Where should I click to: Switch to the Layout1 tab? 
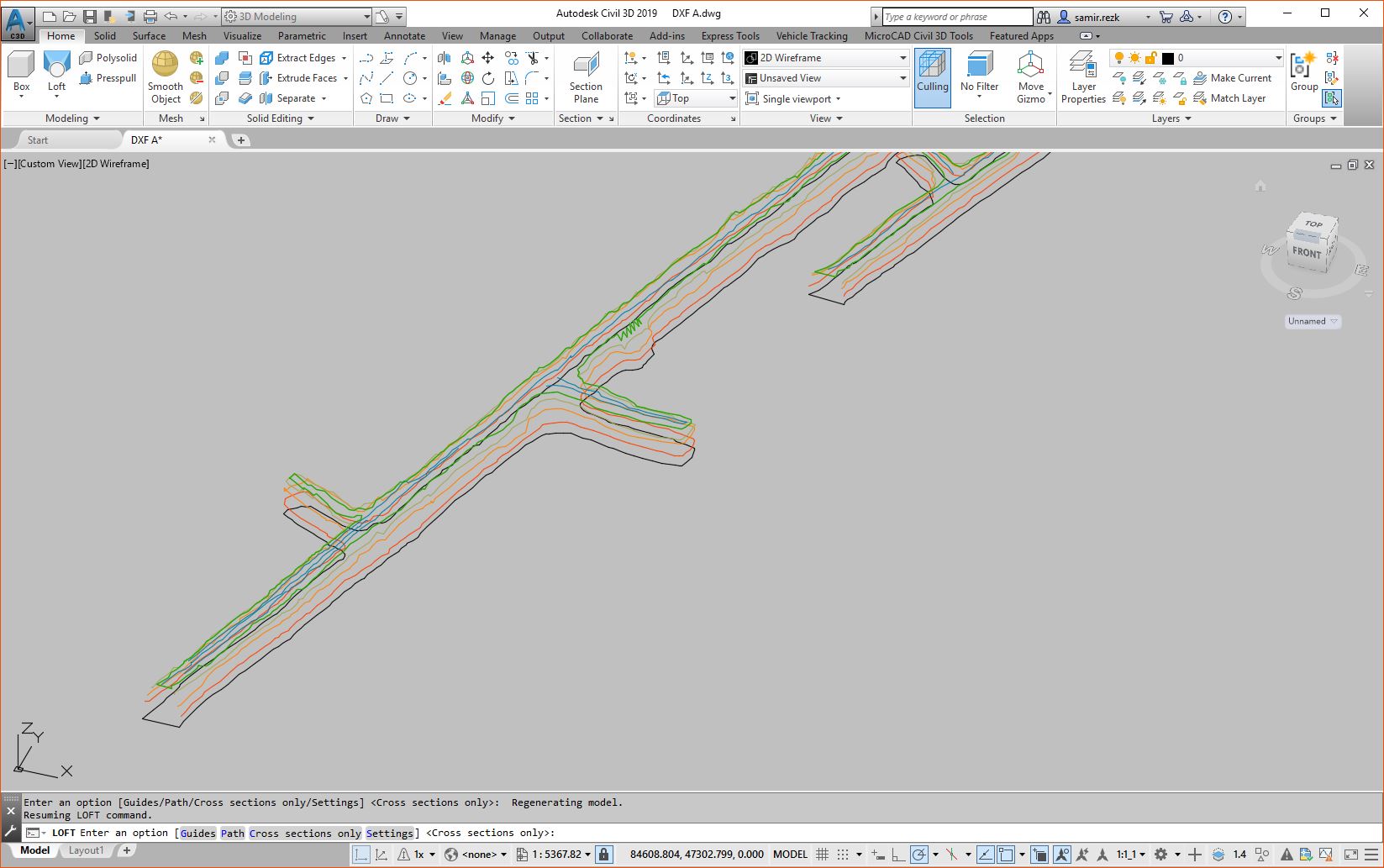tap(85, 850)
